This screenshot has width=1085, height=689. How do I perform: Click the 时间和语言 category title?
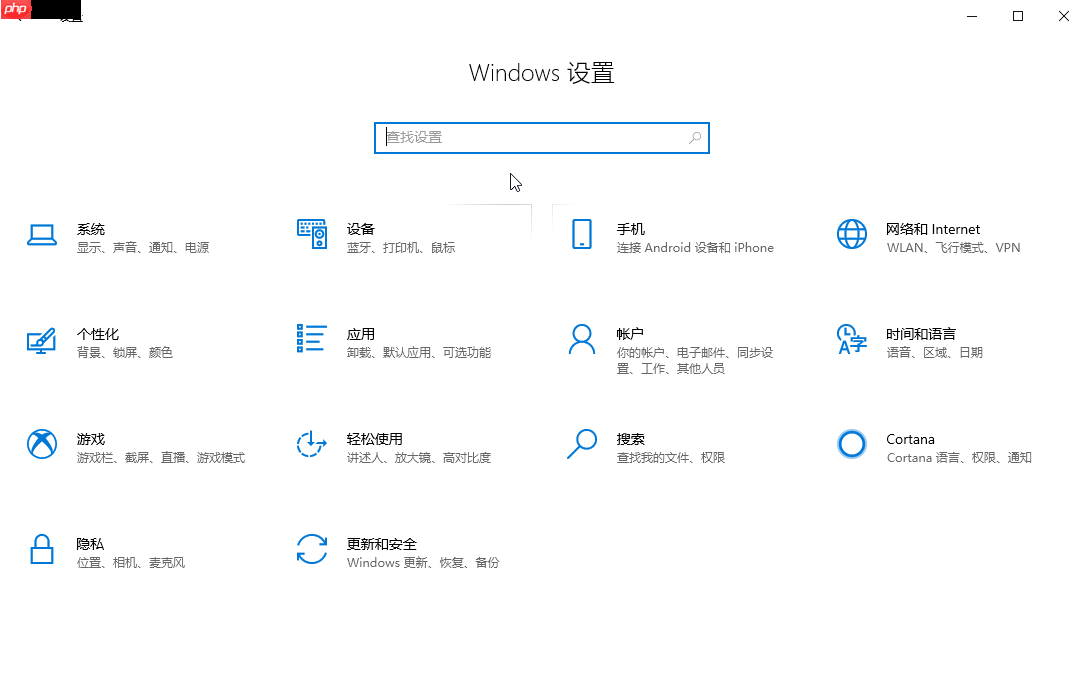tap(921, 334)
